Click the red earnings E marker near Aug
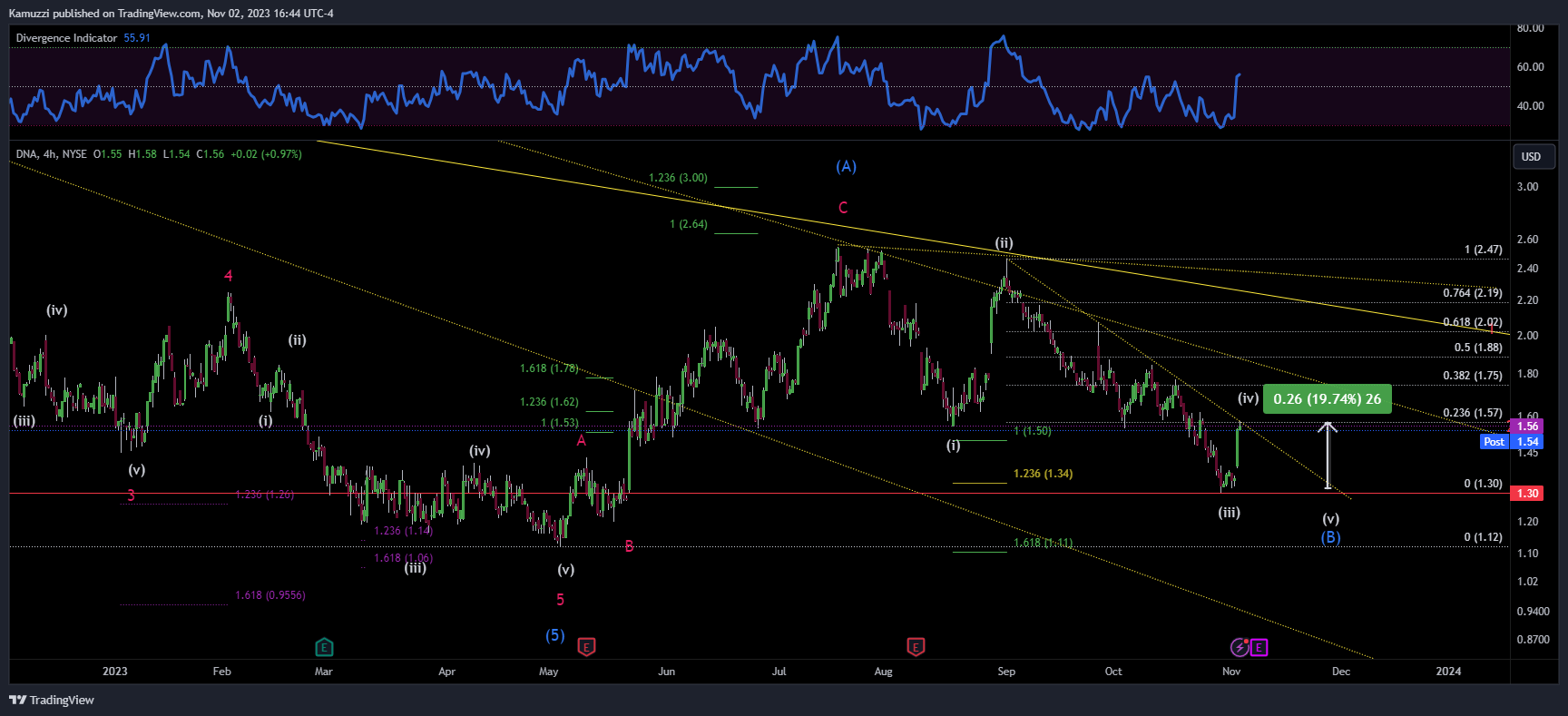The image size is (1568, 716). coord(916,647)
